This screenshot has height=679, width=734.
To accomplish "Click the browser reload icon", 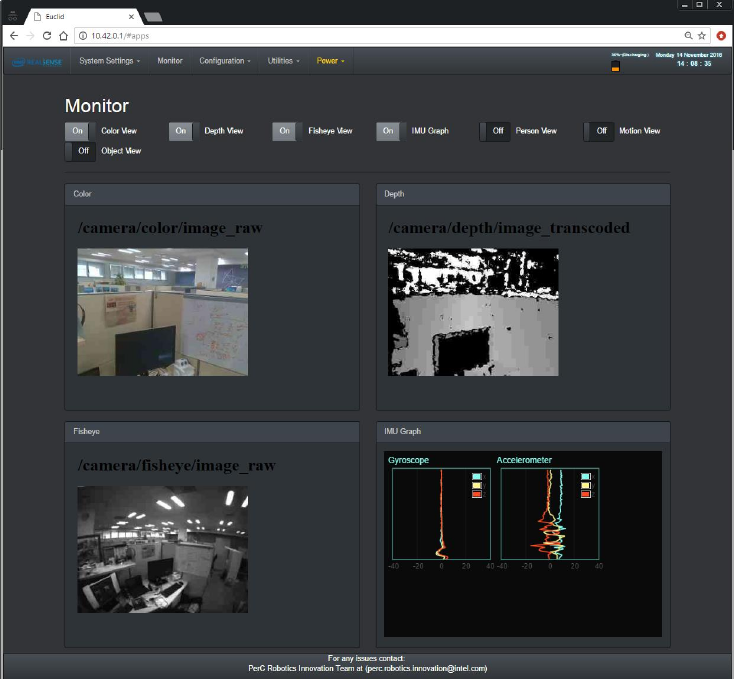I will point(47,35).
